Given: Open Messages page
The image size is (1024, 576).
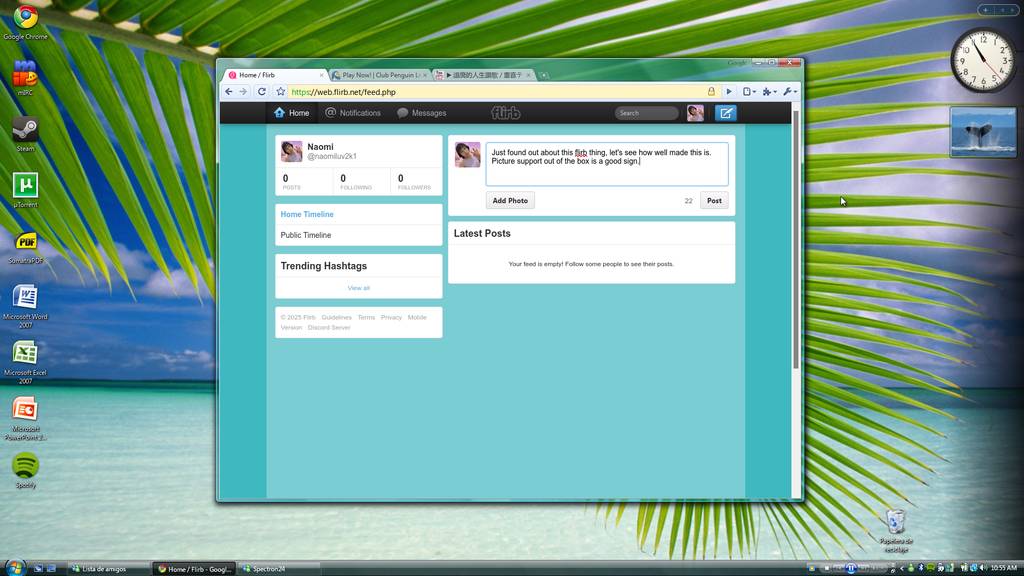Looking at the screenshot, I should click(422, 113).
